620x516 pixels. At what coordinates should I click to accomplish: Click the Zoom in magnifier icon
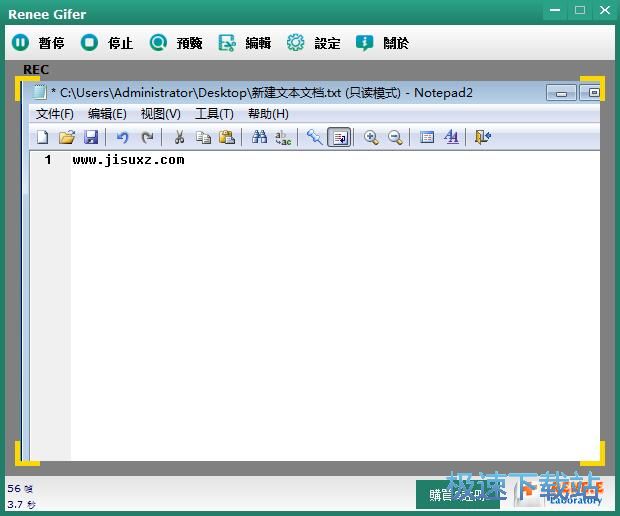click(371, 137)
